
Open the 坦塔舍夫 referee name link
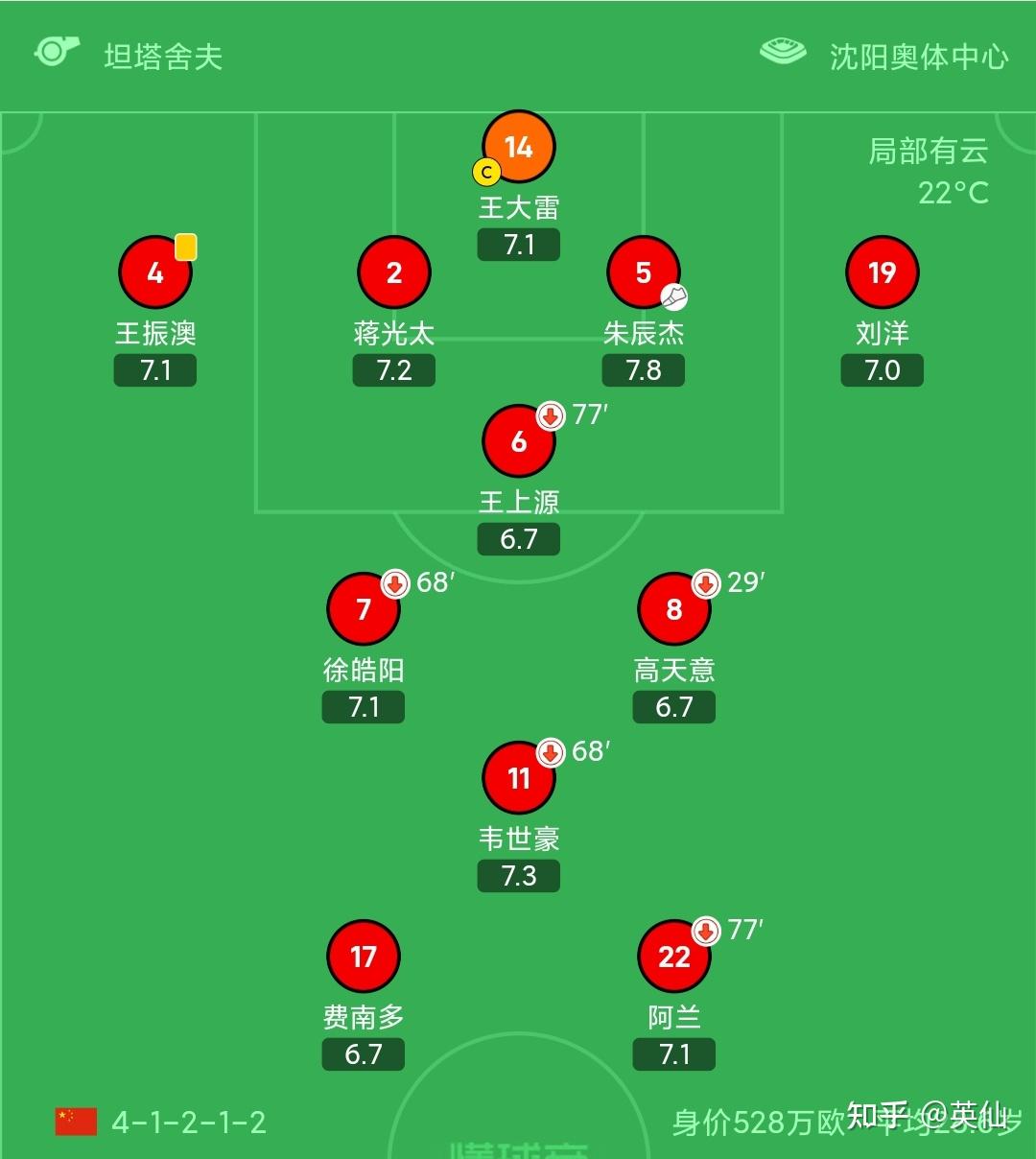click(163, 57)
